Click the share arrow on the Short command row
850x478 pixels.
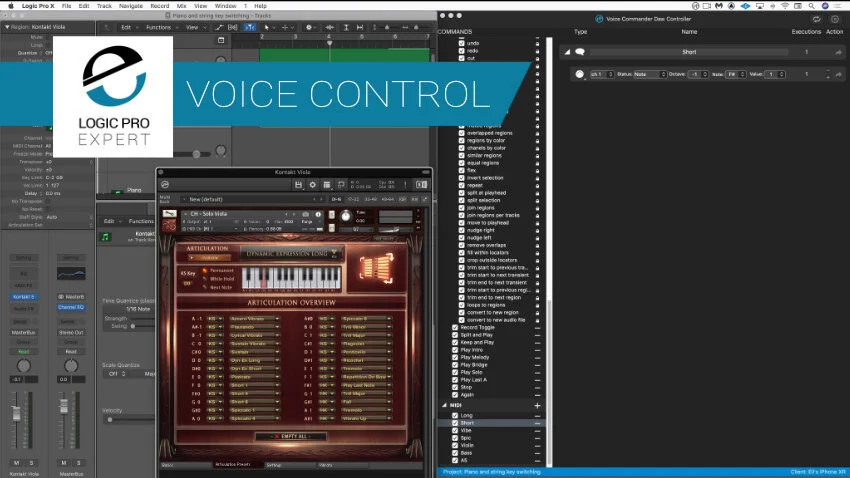click(x=838, y=53)
